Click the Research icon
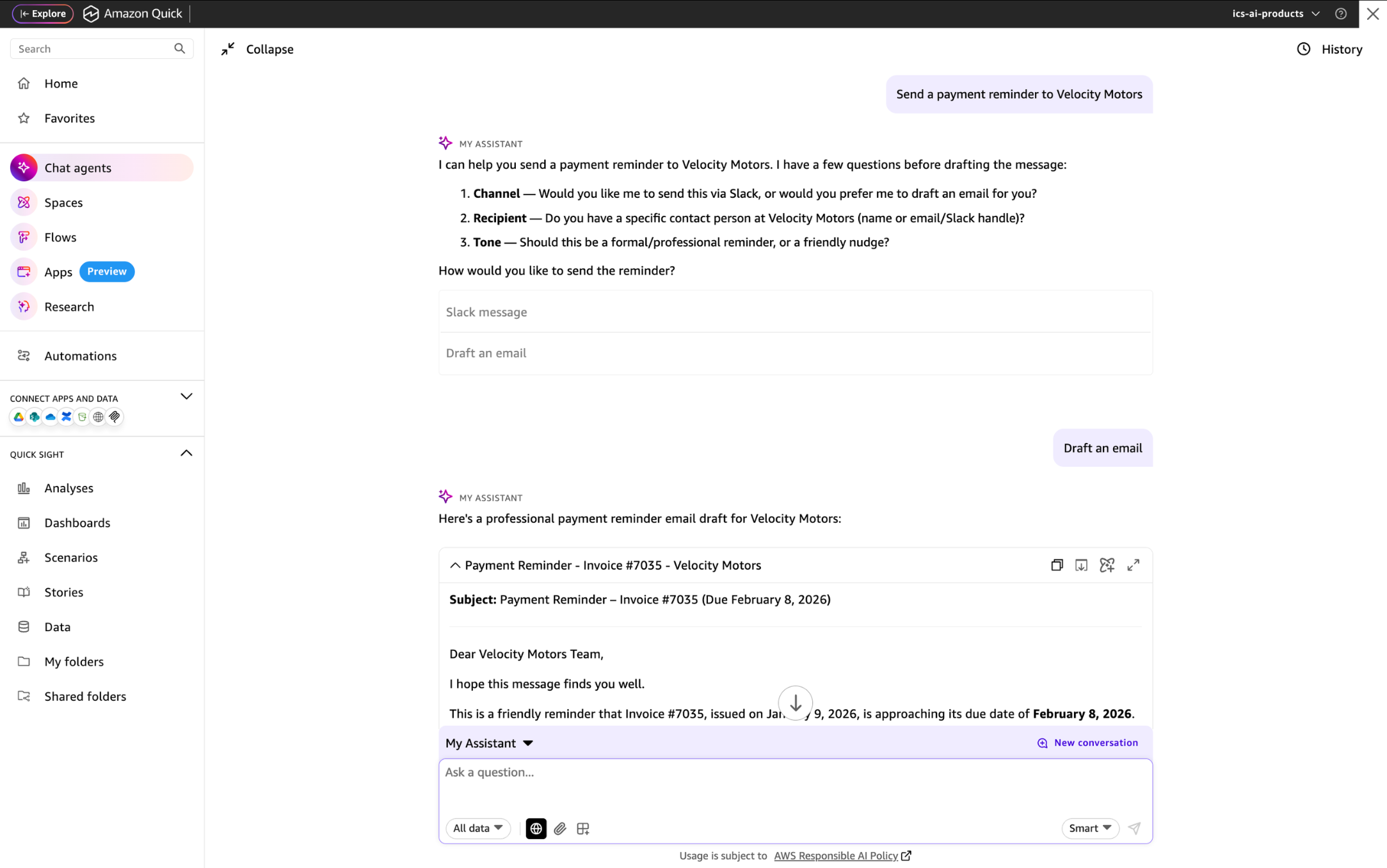This screenshot has height=868, width=1387. click(24, 307)
